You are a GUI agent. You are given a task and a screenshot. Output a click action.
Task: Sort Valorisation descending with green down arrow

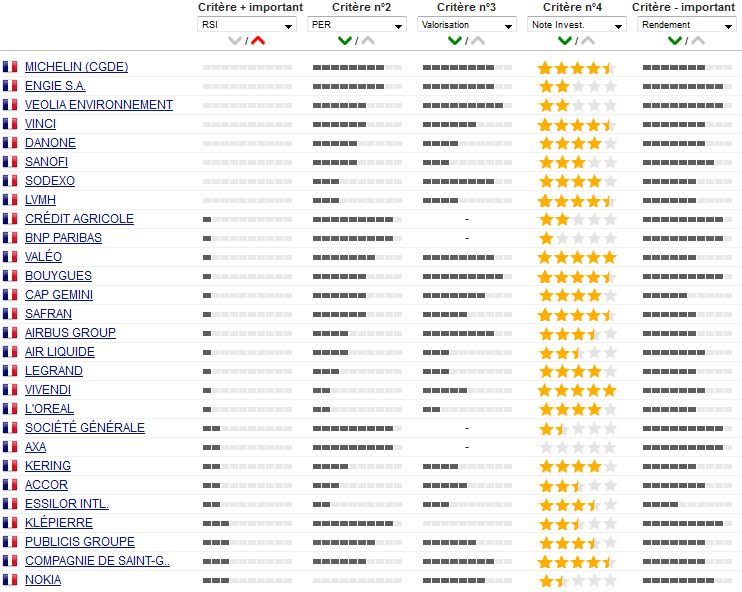point(455,41)
